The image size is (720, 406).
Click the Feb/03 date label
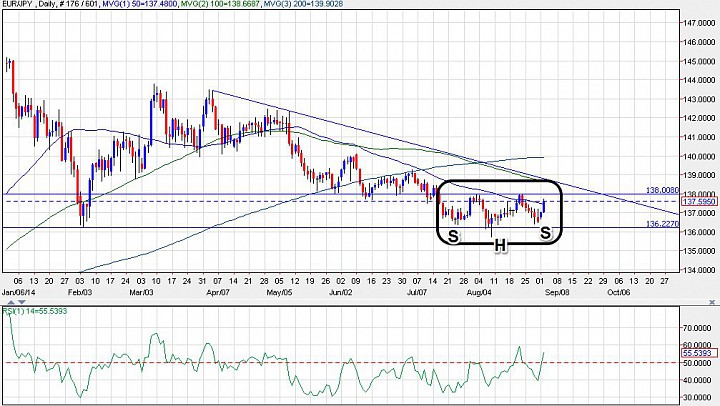[x=80, y=292]
